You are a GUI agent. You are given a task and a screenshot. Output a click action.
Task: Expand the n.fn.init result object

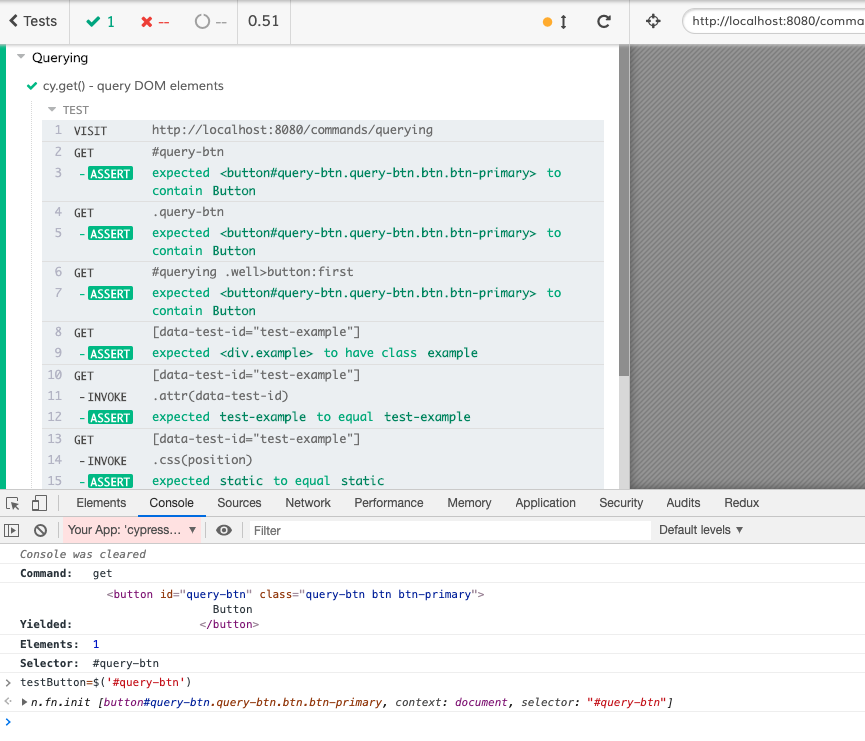tap(24, 702)
